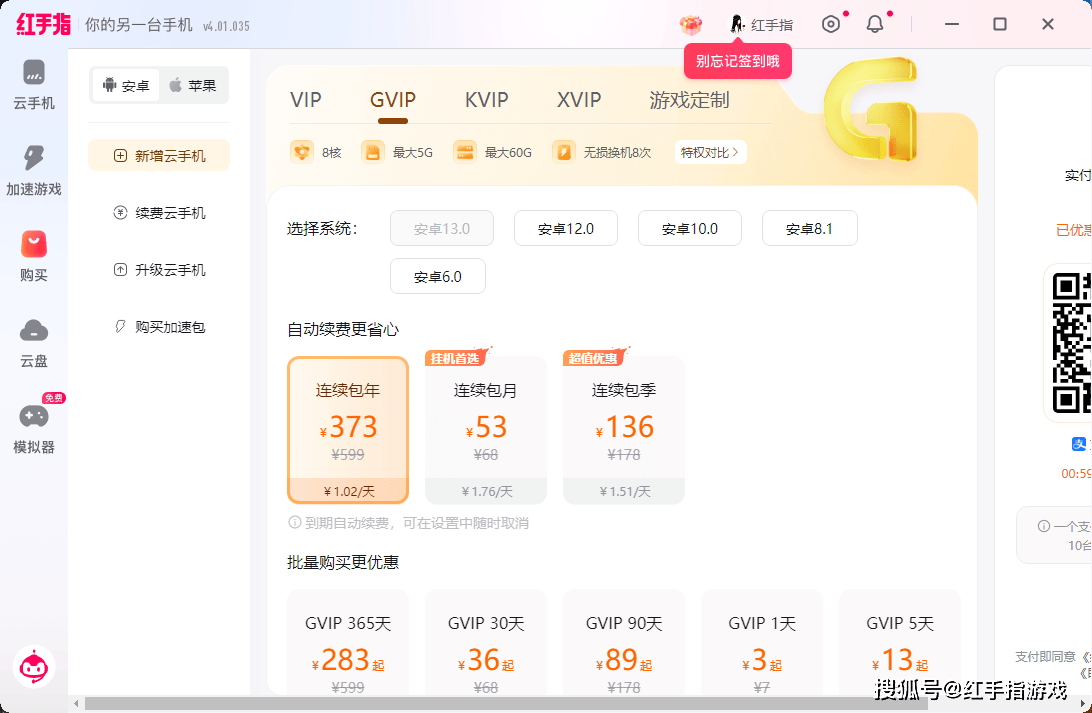Click the horizontal scrollbar at the bottom
Screen dimensions: 1092x713
coord(506,704)
